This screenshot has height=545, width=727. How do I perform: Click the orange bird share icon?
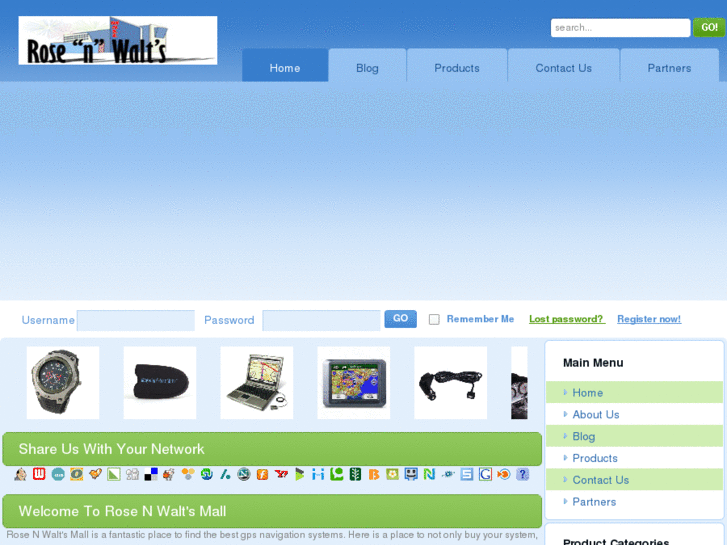[95, 474]
